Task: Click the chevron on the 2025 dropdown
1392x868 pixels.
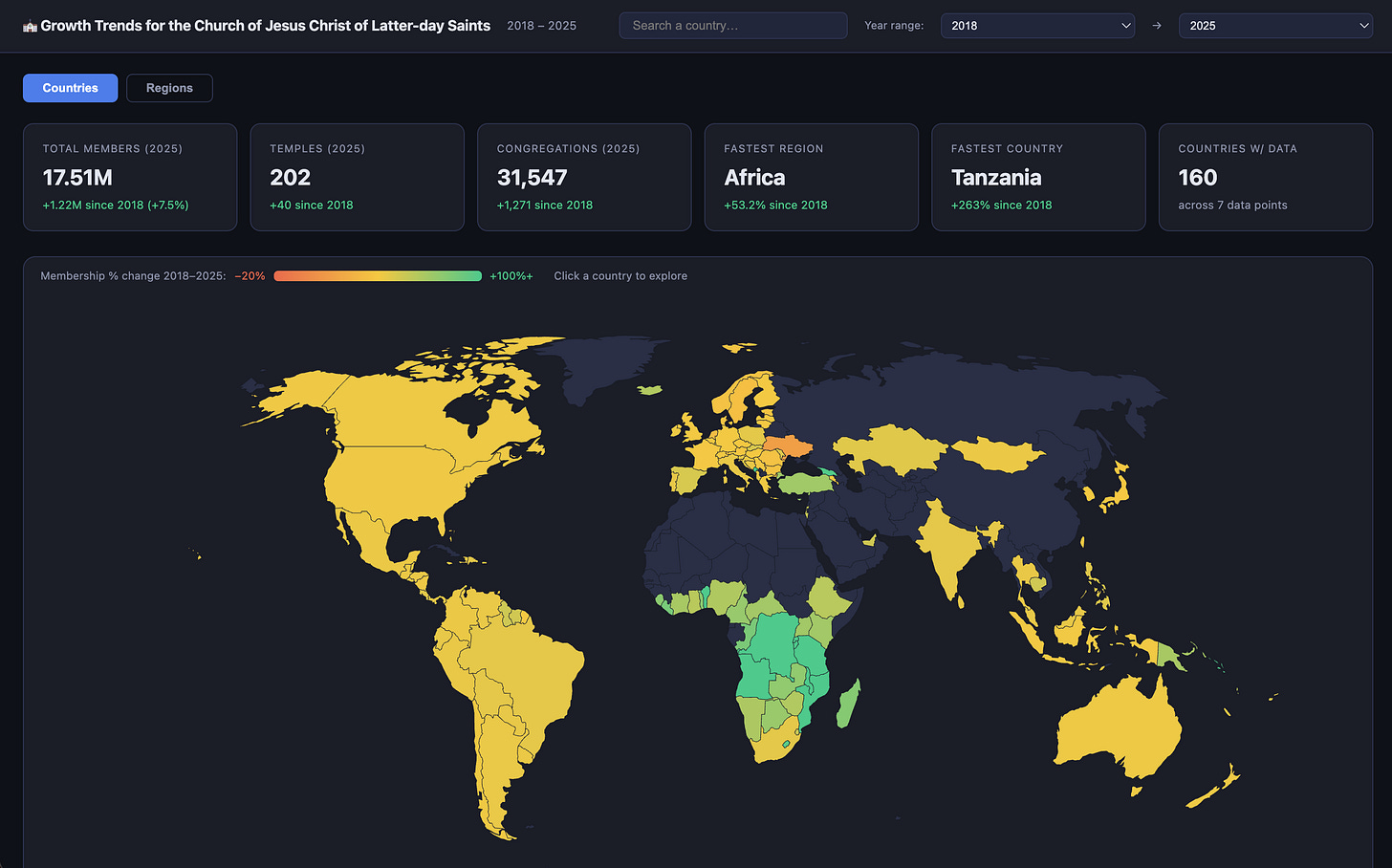Action: 1364,26
